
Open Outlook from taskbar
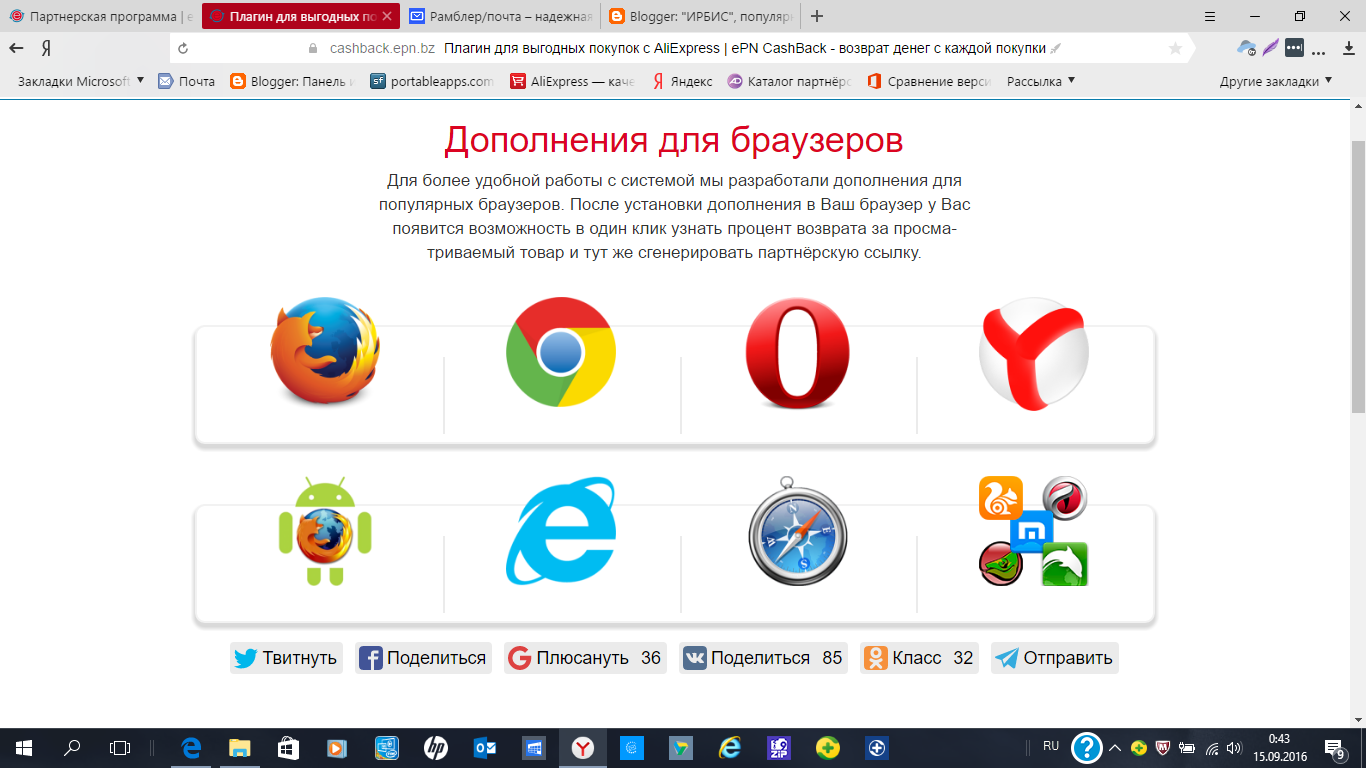click(x=485, y=747)
